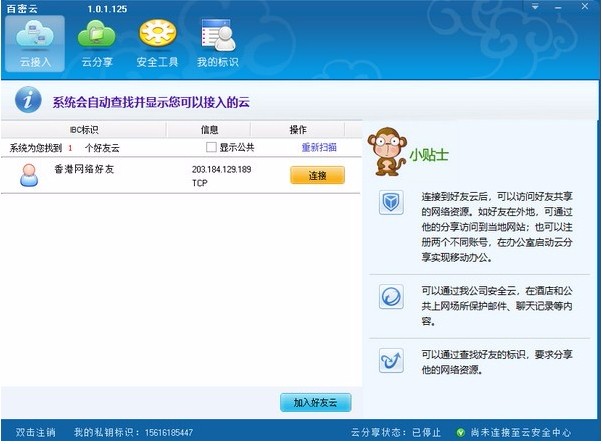Click the blue info icon
603x444 pixels.
28,100
